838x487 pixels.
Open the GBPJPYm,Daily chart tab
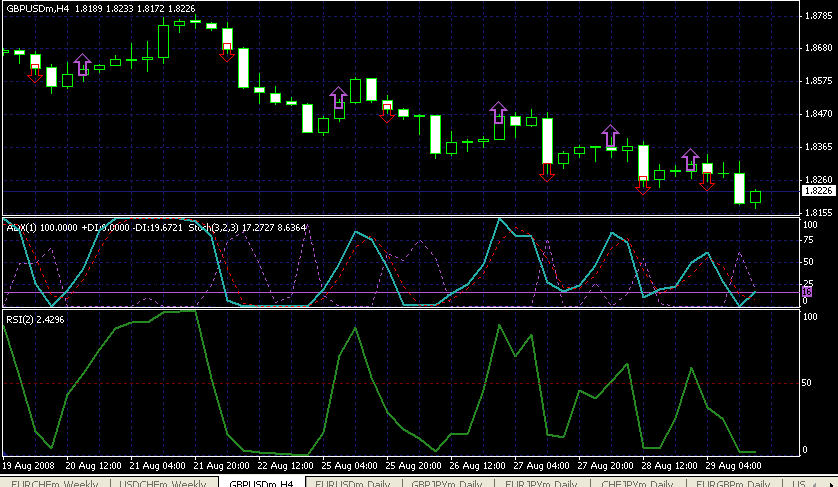tap(446, 483)
